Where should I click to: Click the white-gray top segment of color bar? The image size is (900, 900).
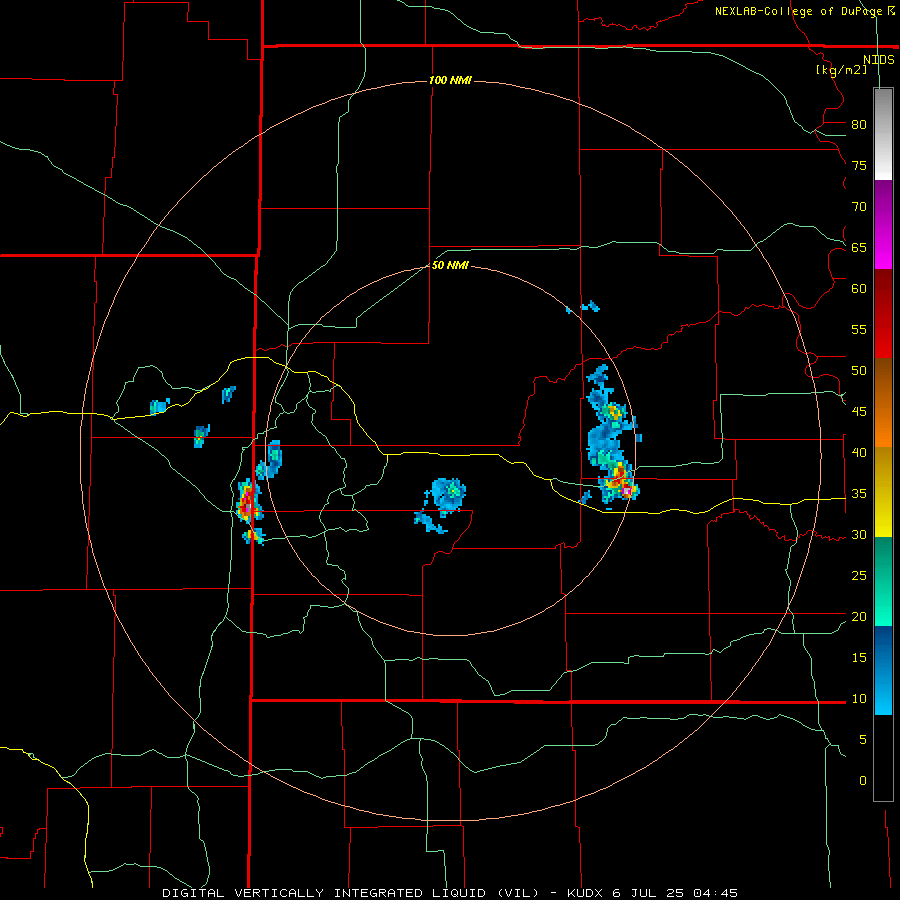(x=883, y=134)
